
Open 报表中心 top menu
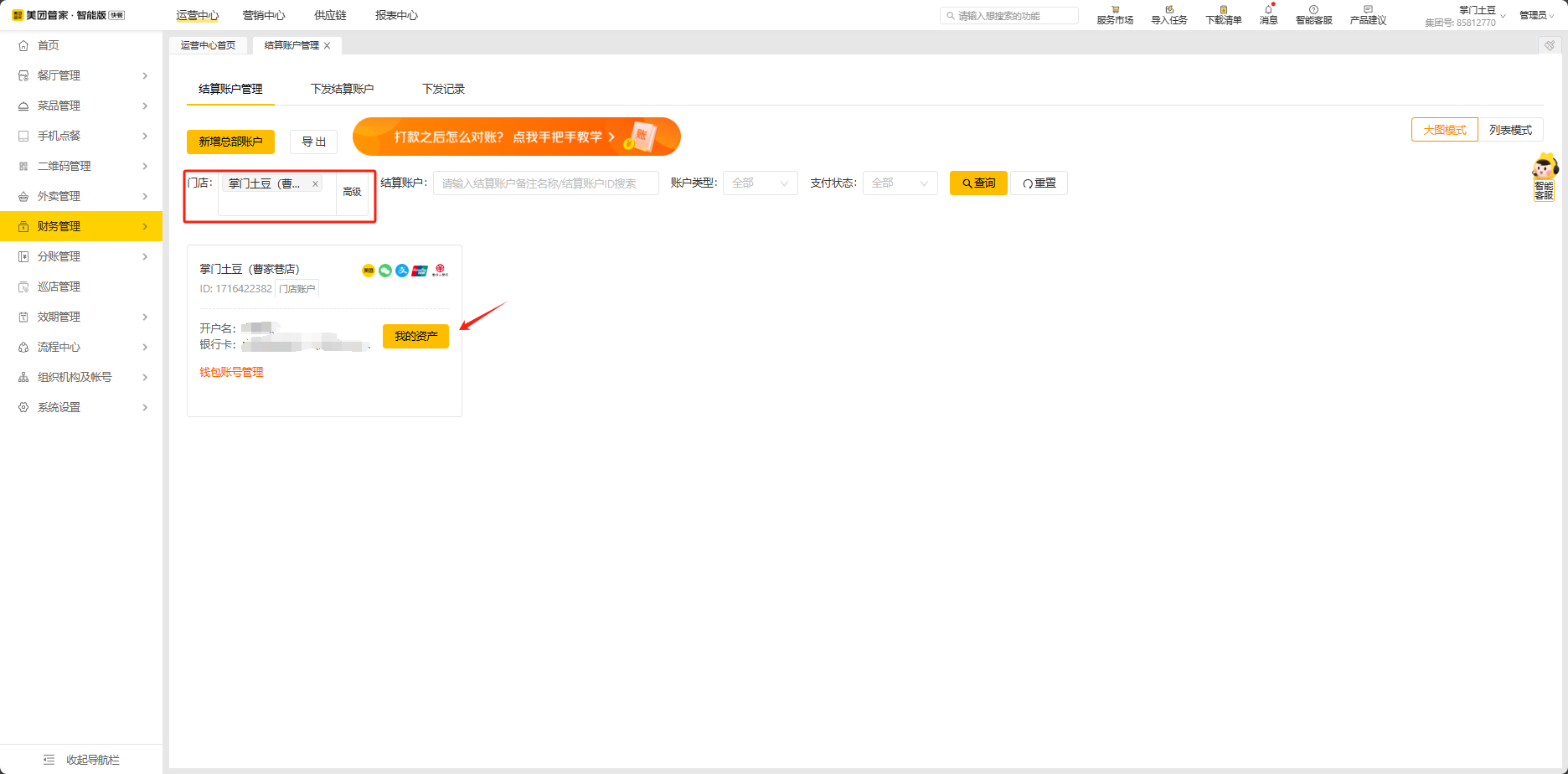[396, 15]
